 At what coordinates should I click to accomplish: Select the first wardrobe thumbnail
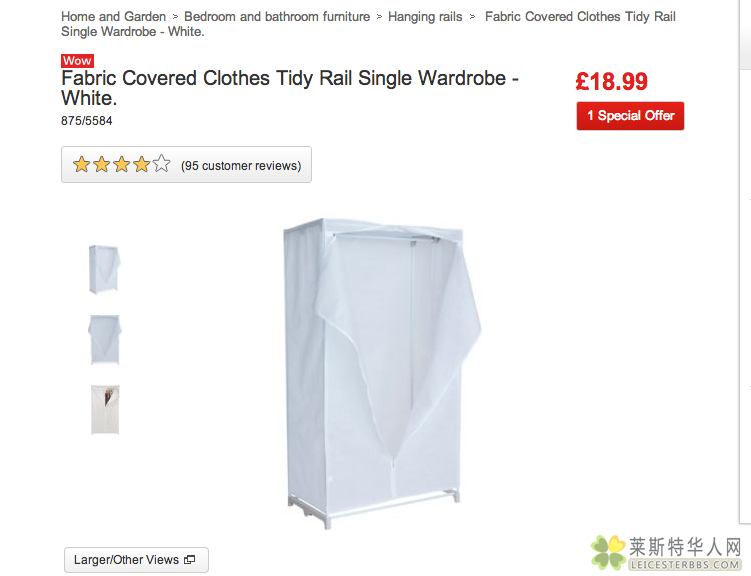click(x=104, y=269)
